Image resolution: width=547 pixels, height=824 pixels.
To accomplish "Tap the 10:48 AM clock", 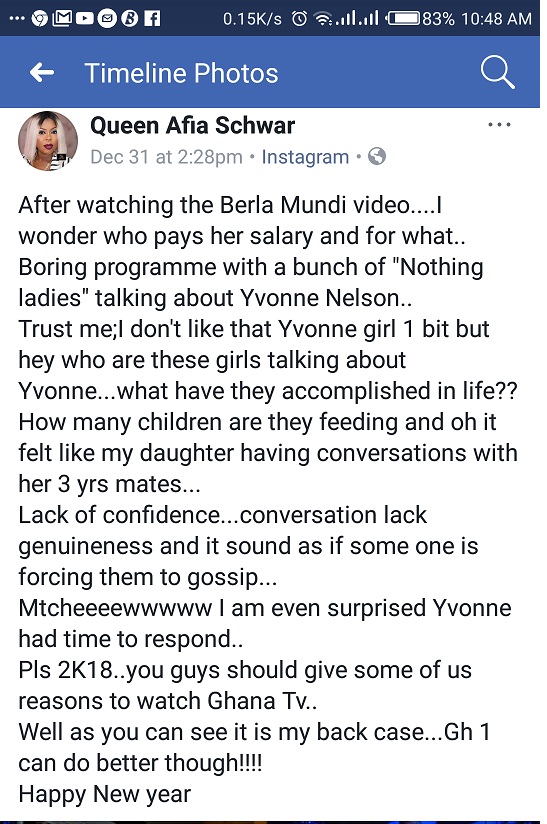I will (497, 19).
